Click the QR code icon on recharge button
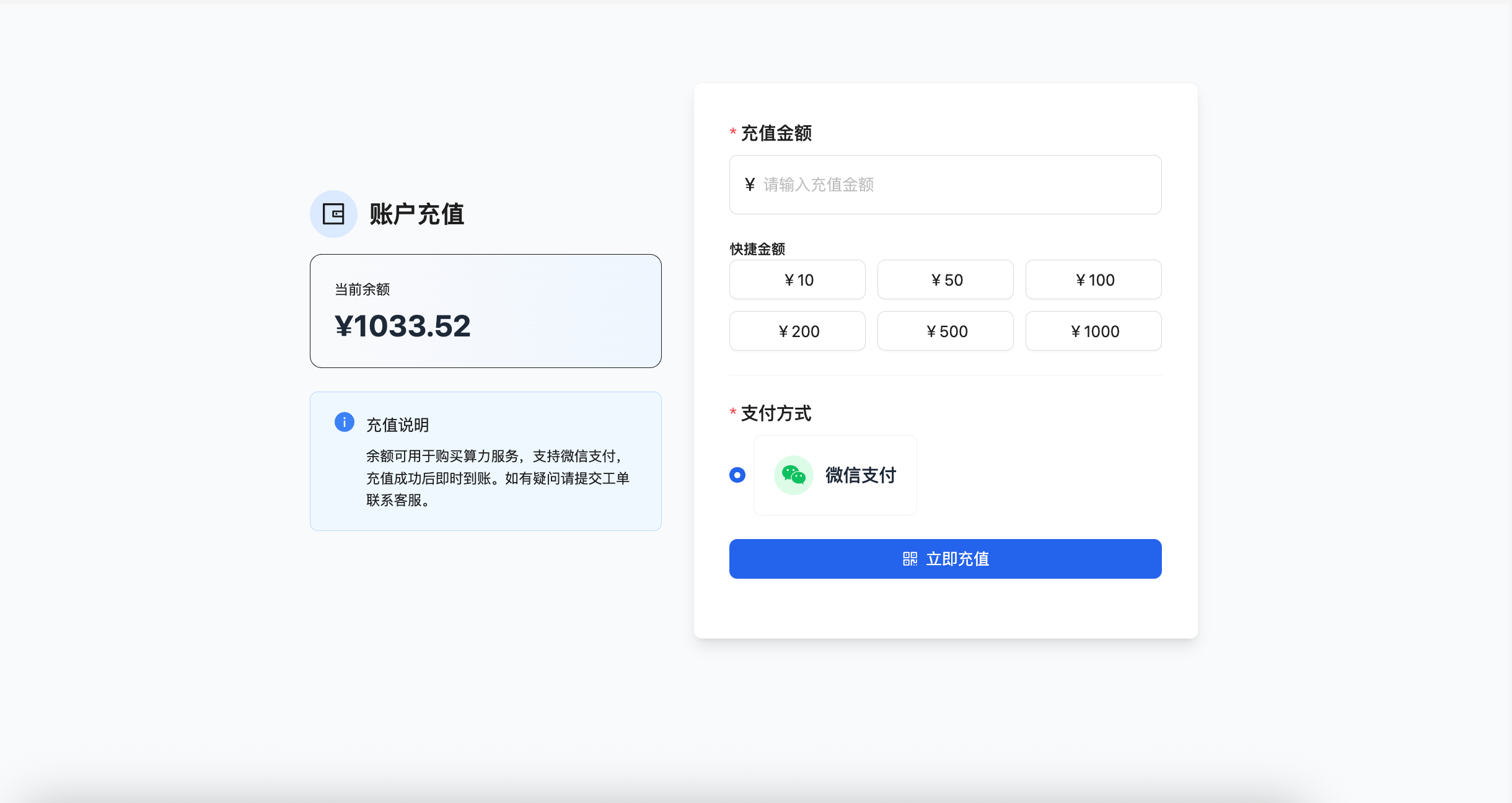Viewport: 1512px width, 803px height. click(910, 559)
